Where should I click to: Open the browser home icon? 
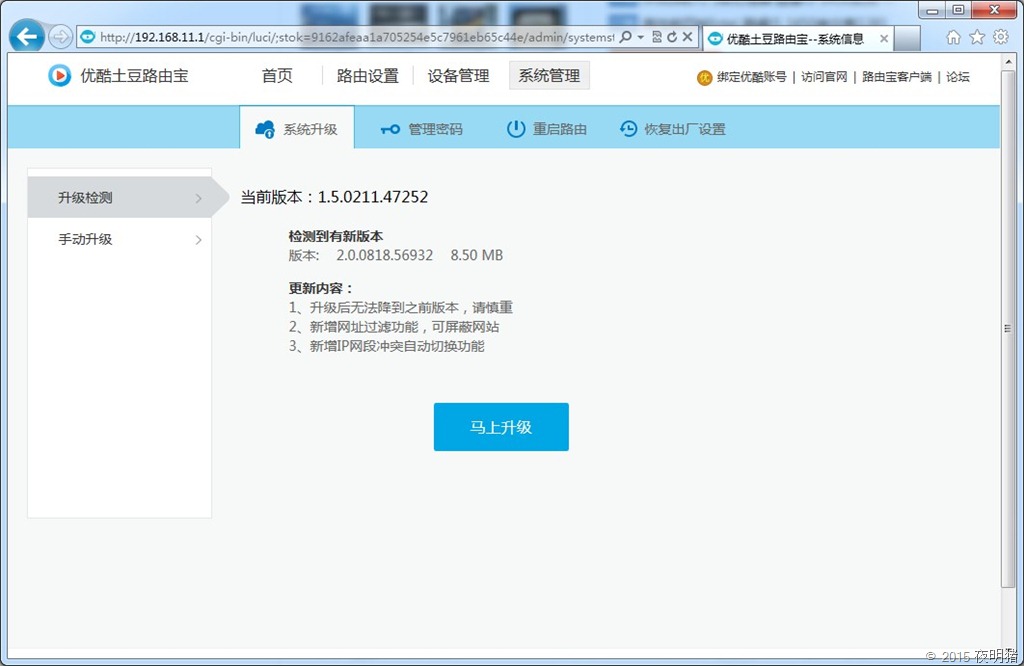coord(953,37)
